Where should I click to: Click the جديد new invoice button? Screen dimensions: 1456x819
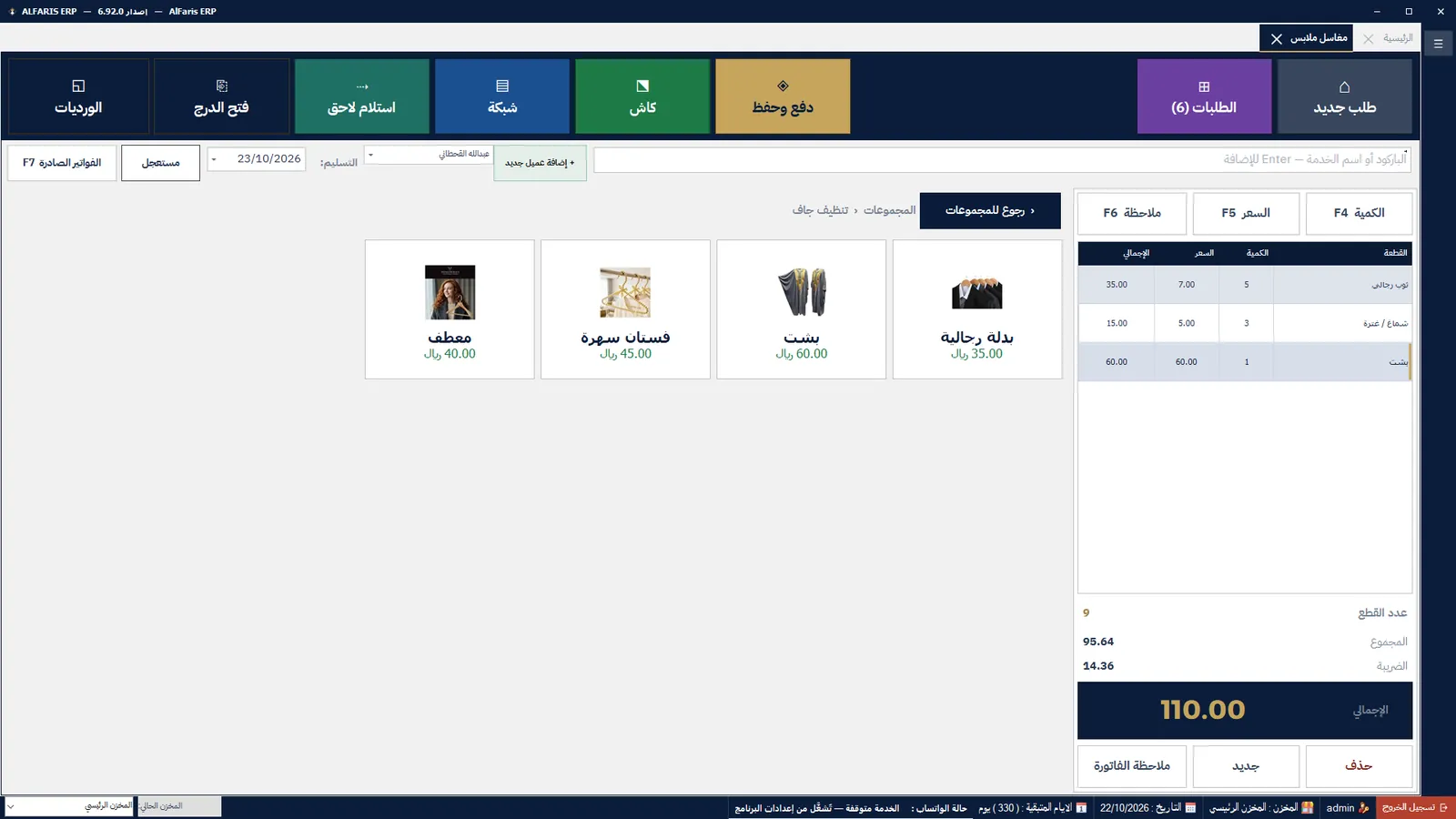click(x=1246, y=766)
